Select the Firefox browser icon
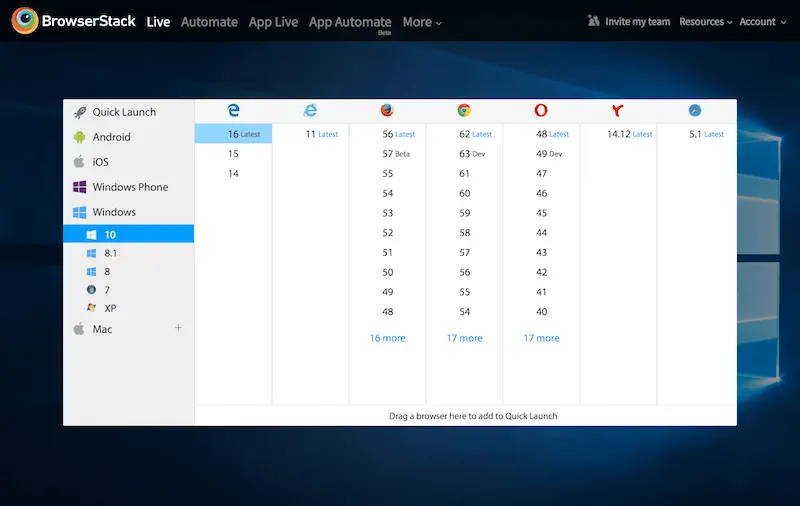The width and height of the screenshot is (800, 506). coord(387,110)
